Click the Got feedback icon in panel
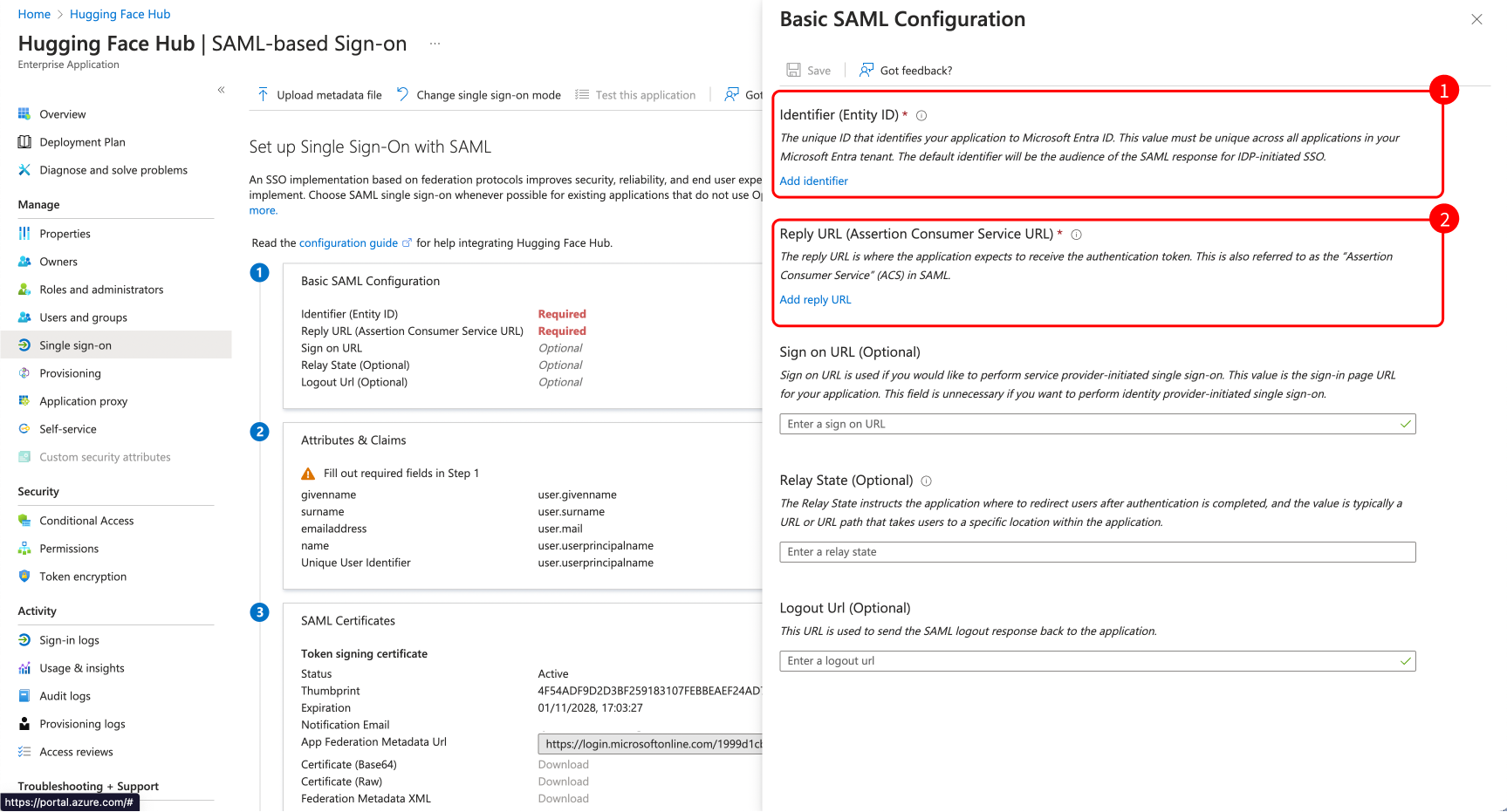 pos(867,70)
